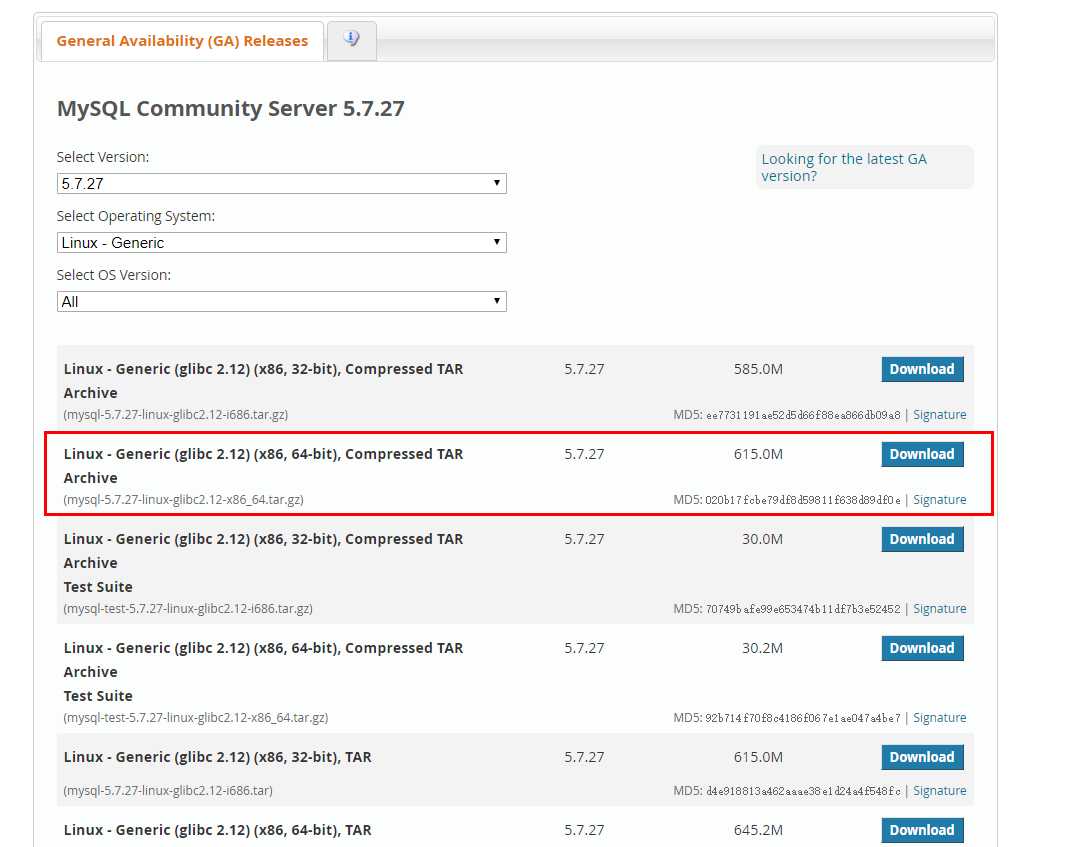The width and height of the screenshot is (1074, 847).
Task: Select filename text (mysql-test-5.7.27-linux-glibc2.12-x86_64.tar.gz)
Action: pyautogui.click(x=196, y=717)
